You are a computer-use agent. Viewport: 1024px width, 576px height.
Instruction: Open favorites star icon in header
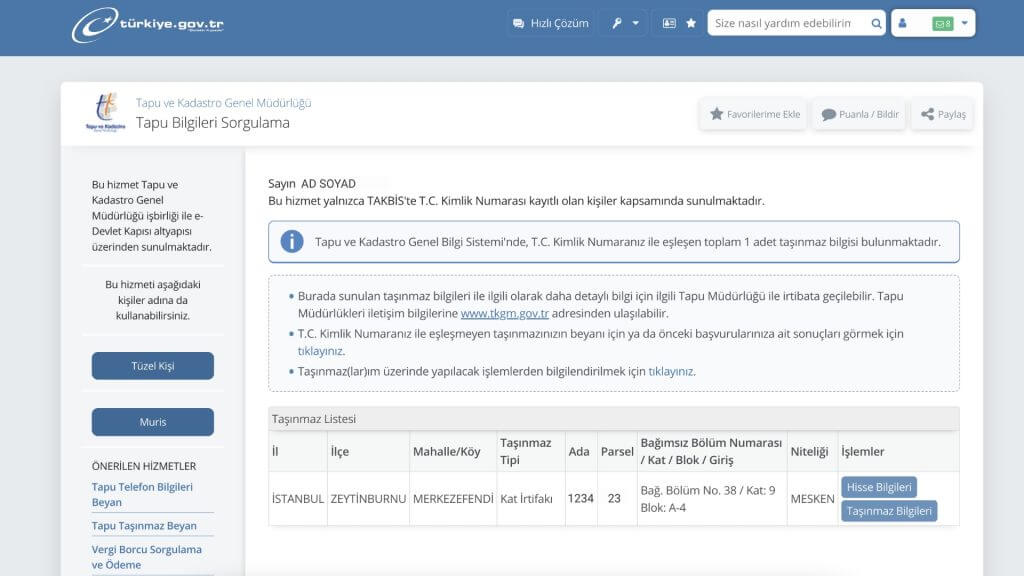pos(691,24)
